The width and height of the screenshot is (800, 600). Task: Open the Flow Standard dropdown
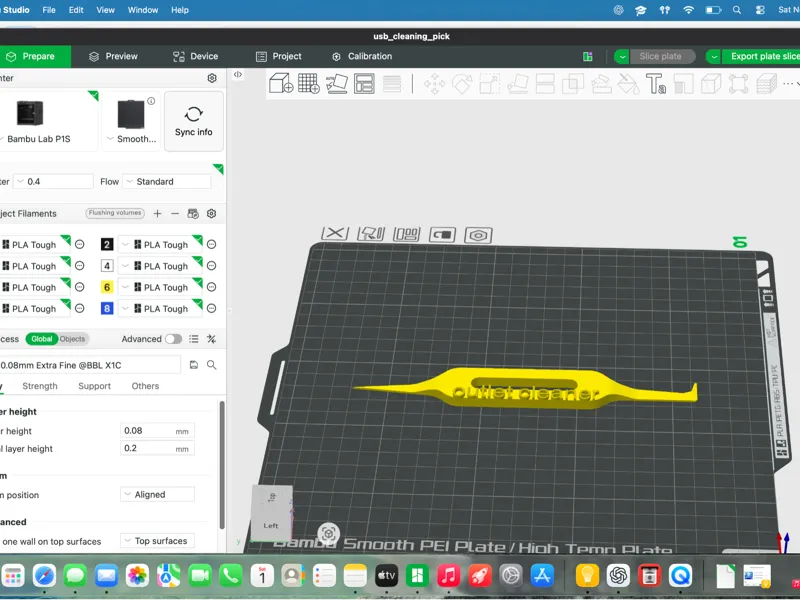167,182
